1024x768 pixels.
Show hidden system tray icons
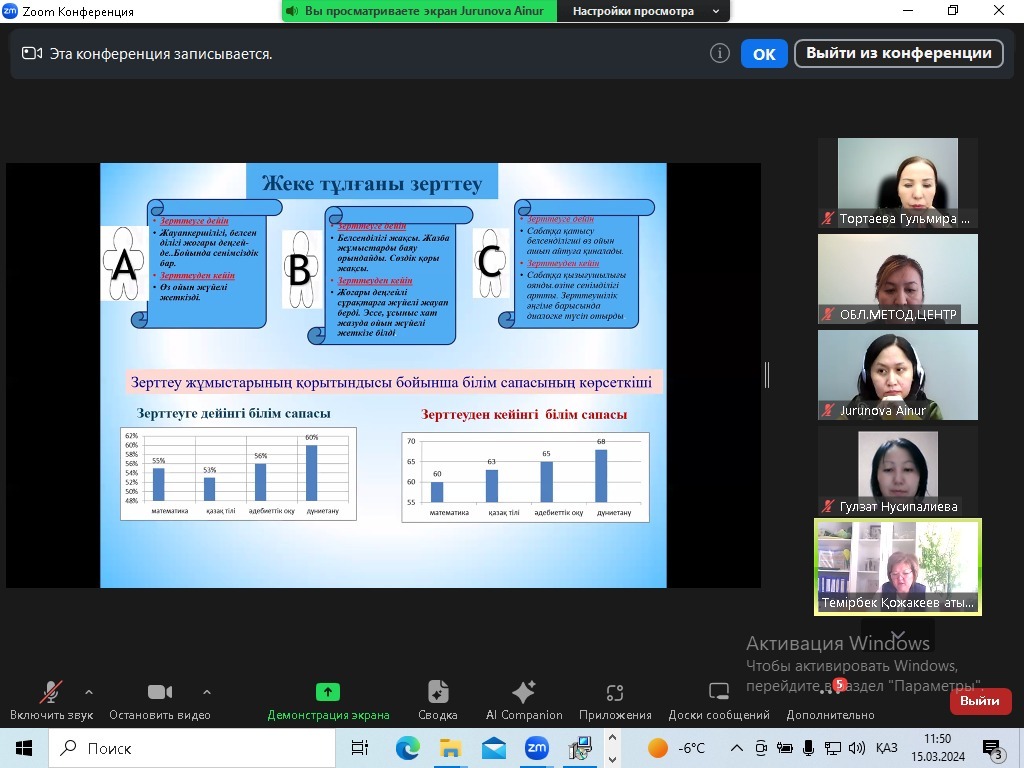pos(737,748)
